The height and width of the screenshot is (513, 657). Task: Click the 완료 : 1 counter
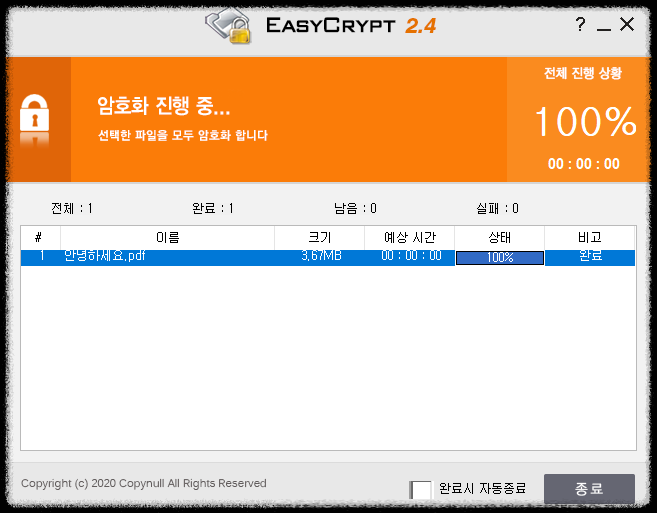tap(213, 208)
